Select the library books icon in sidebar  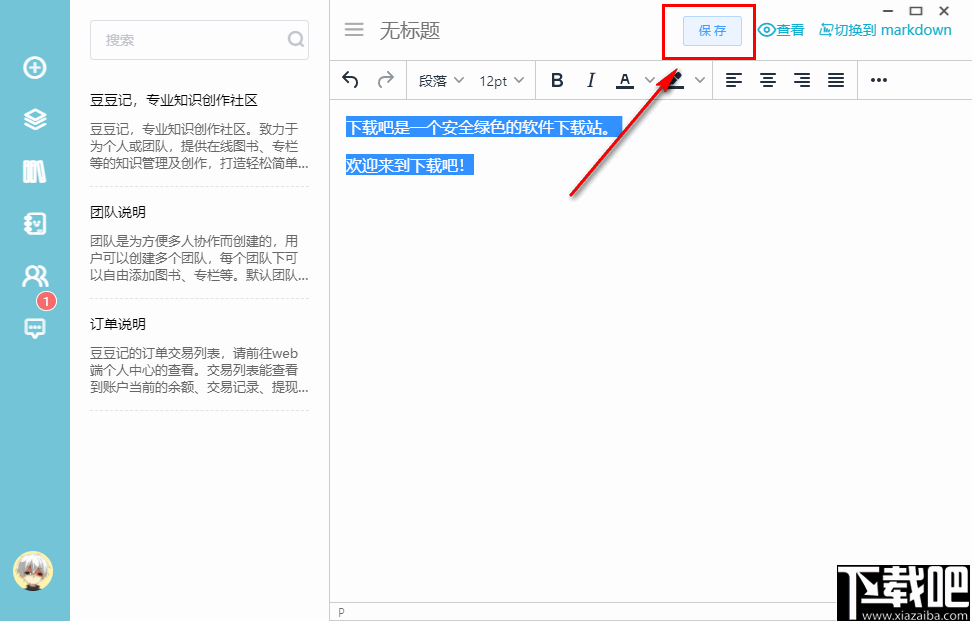coord(34,171)
